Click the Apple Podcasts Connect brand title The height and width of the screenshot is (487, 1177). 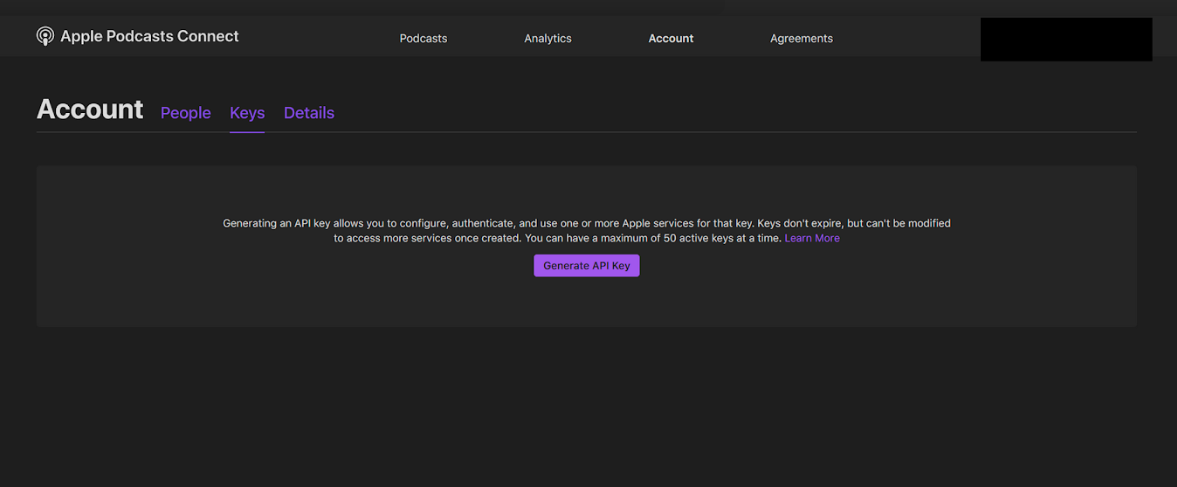coord(149,37)
